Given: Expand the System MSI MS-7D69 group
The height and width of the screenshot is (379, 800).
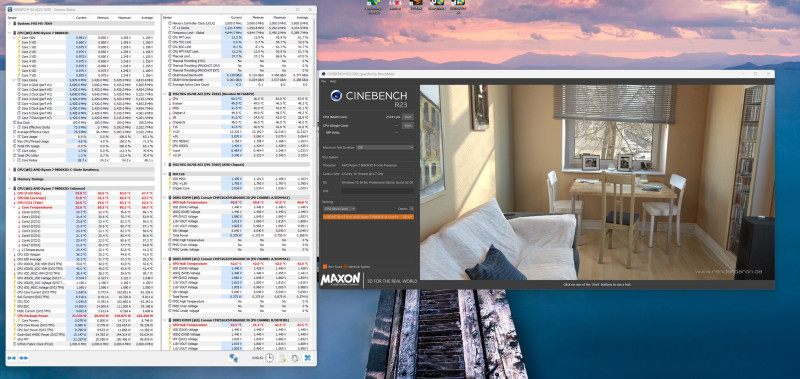Looking at the screenshot, I should pos(9,23).
